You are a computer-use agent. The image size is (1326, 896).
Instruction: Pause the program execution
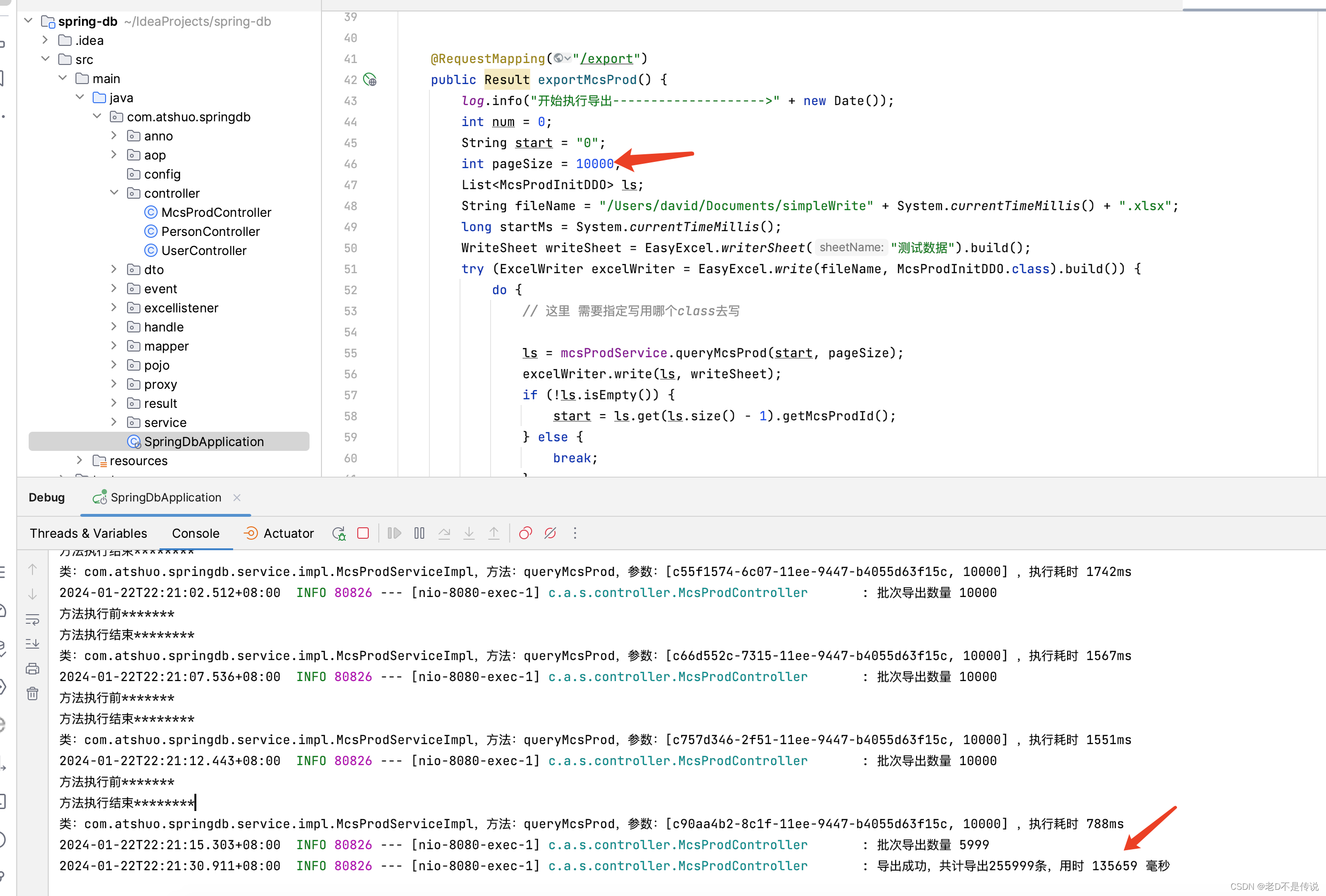[419, 533]
